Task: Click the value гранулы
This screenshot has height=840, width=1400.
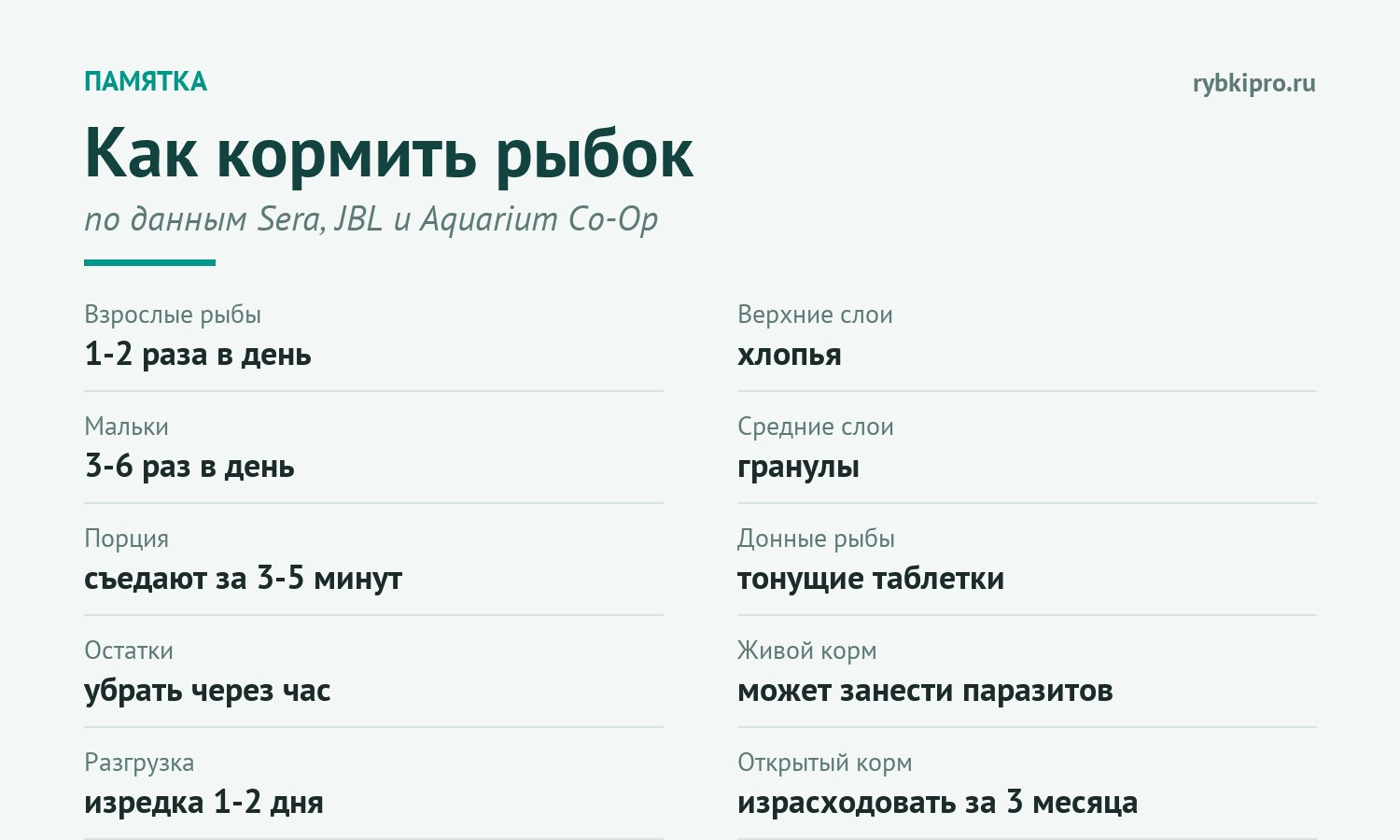Action: tap(798, 467)
